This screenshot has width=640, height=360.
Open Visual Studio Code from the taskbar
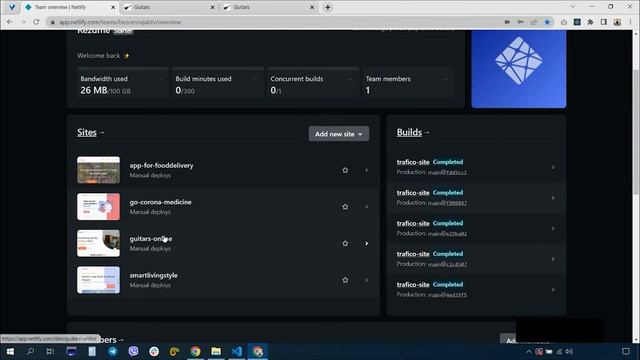237,351
